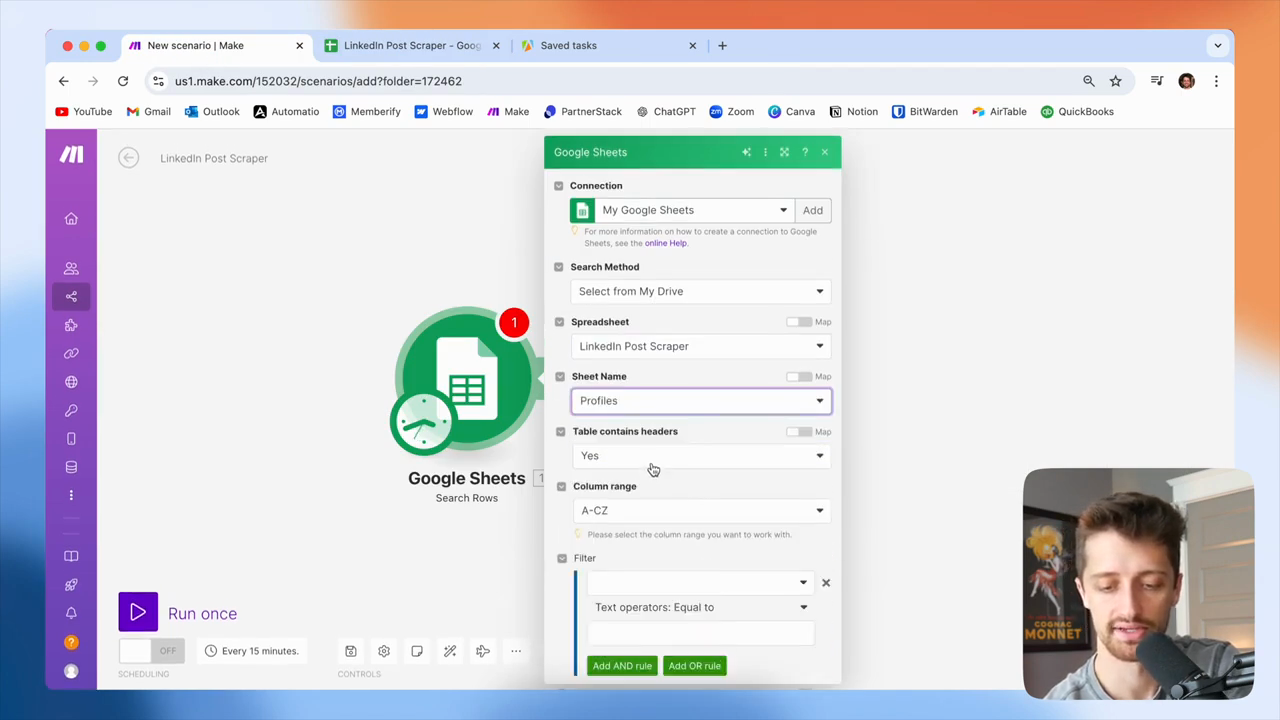Toggle the Filter section checkbox

click(x=562, y=558)
